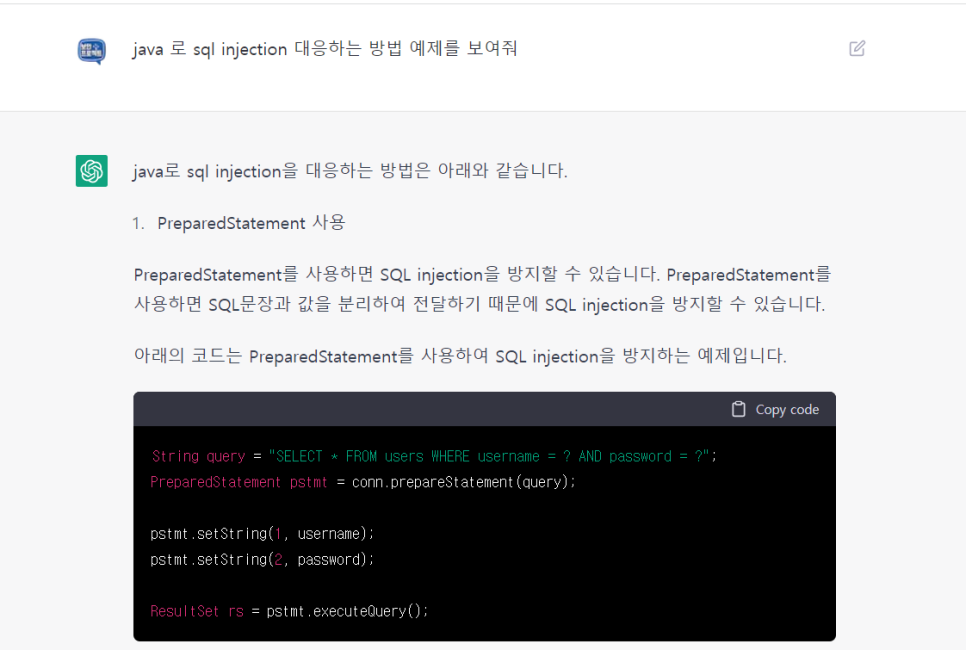Click the line with conn.prepareStatement(query)
This screenshot has height=650, width=966.
click(363, 482)
